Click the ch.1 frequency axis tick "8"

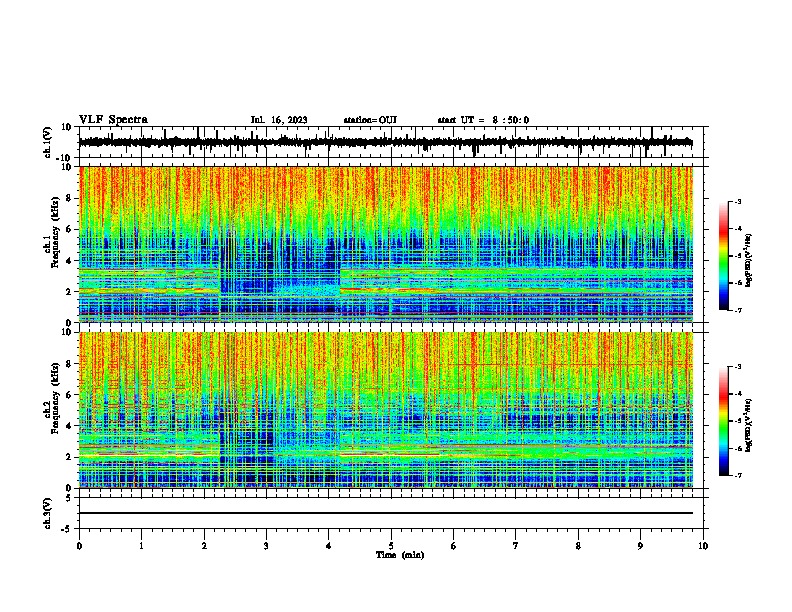coord(70,198)
